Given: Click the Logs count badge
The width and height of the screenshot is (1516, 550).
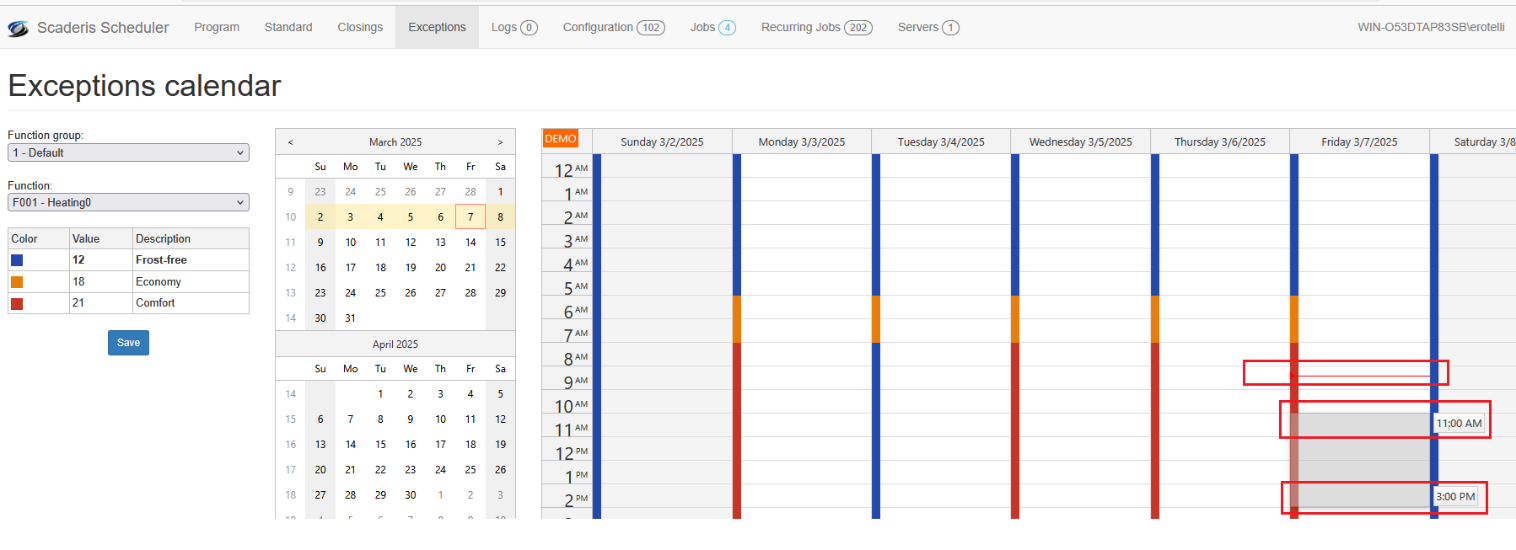Looking at the screenshot, I should pyautogui.click(x=529, y=28).
